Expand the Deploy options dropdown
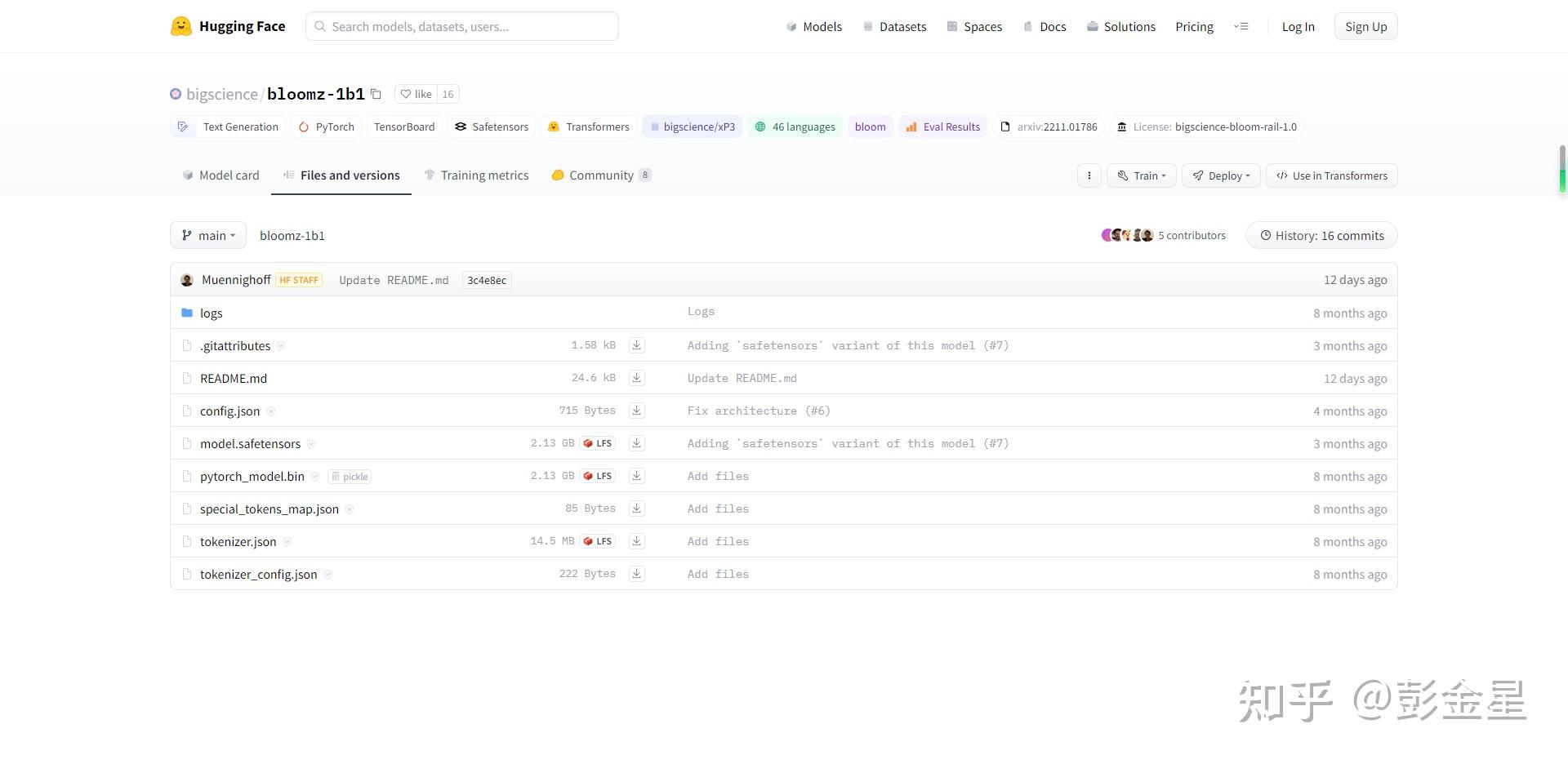1568x764 pixels. pos(1220,175)
